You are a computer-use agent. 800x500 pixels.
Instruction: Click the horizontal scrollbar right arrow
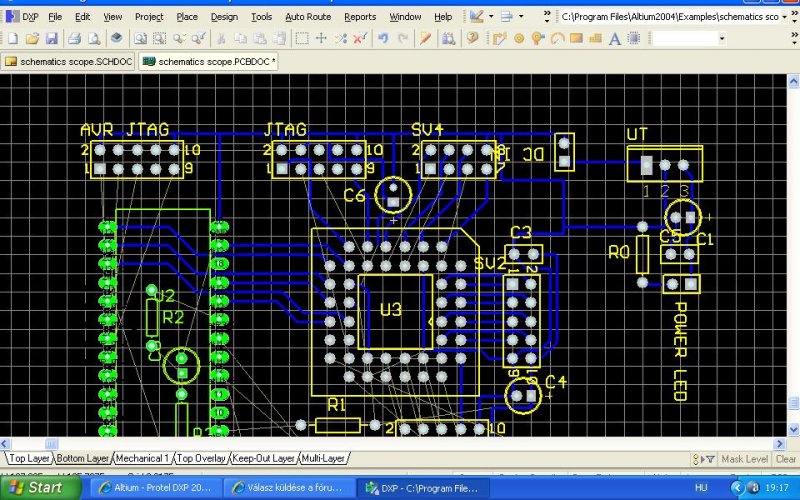coord(780,444)
